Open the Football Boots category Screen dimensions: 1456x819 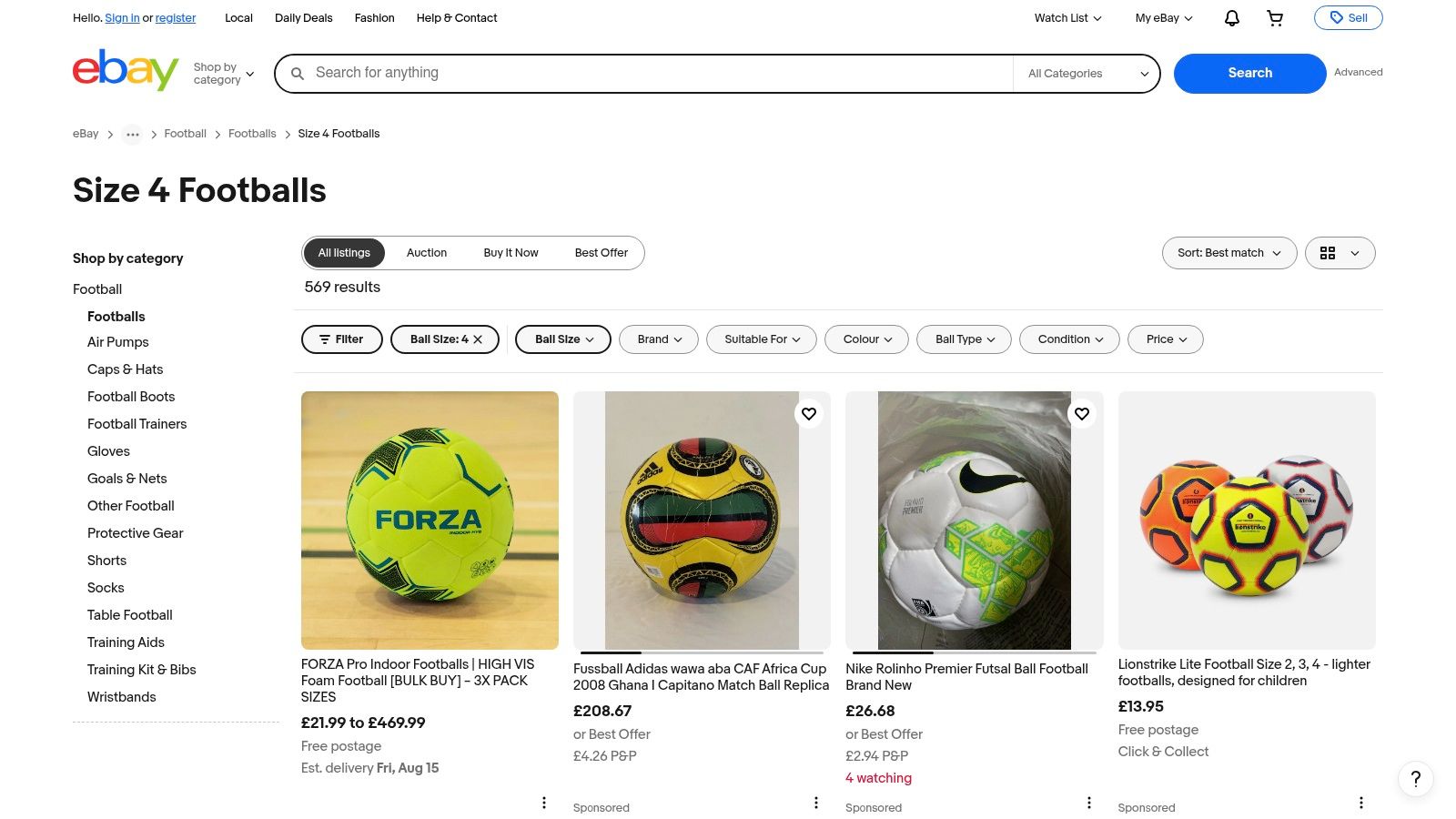130,397
